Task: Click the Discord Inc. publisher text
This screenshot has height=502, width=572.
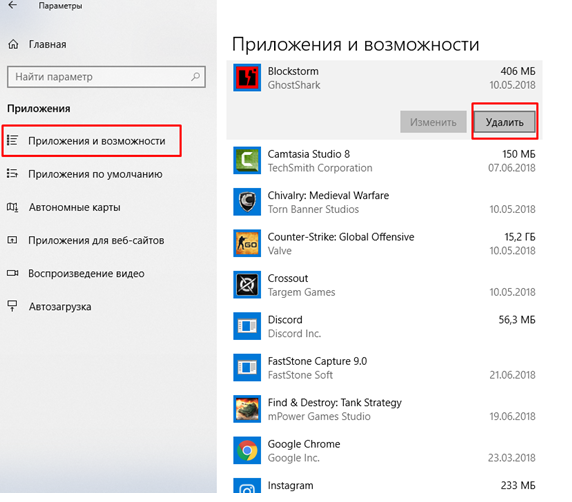Action: (x=294, y=333)
